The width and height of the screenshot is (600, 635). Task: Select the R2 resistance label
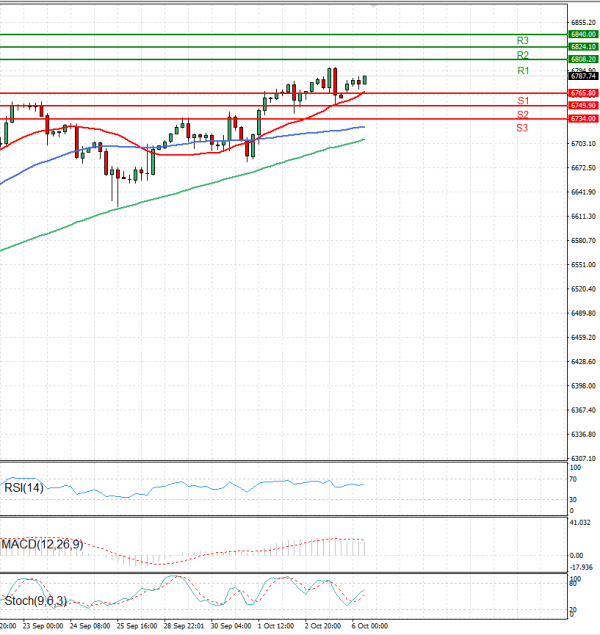[522, 55]
